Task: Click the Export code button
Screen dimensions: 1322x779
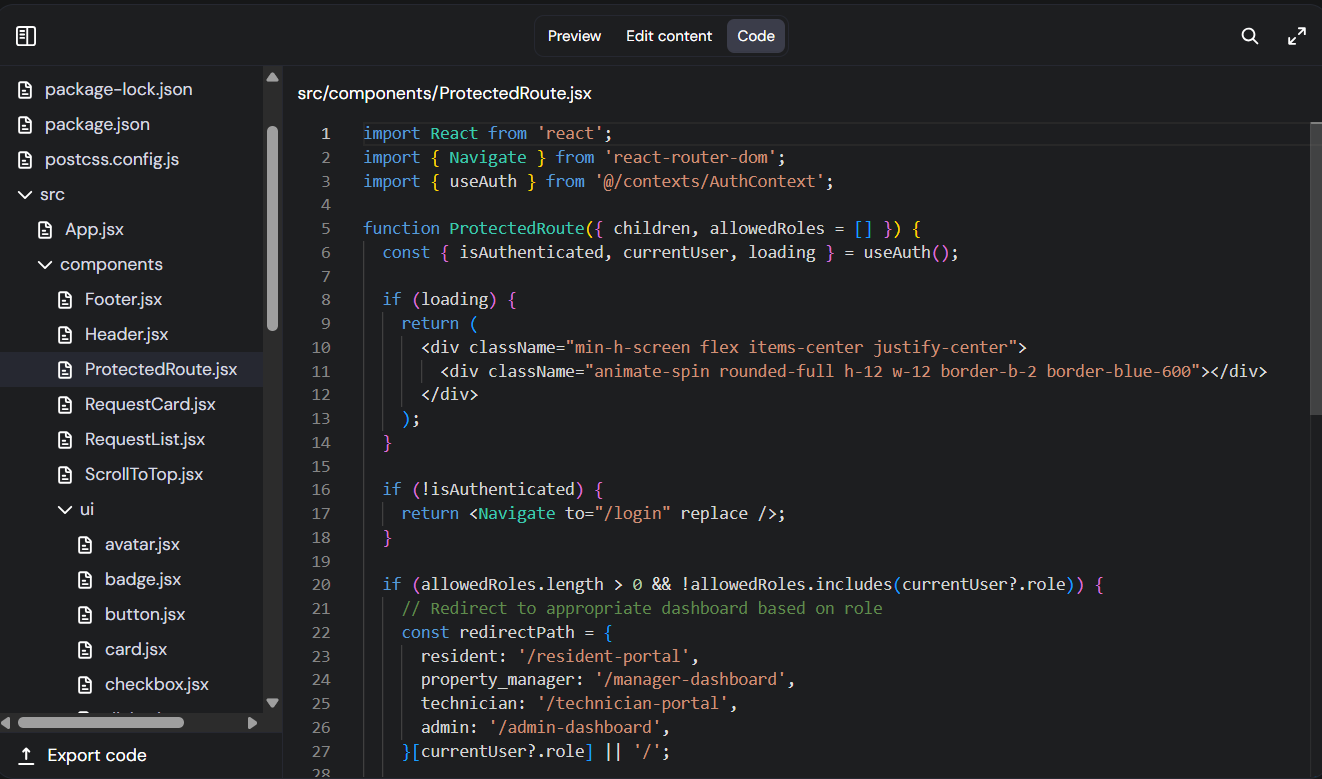Action: point(96,755)
